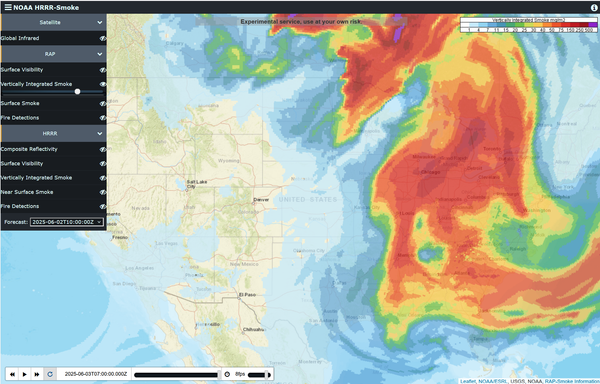This screenshot has width=600, height=384.
Task: Start the animation with the play button
Action: pyautogui.click(x=24, y=374)
